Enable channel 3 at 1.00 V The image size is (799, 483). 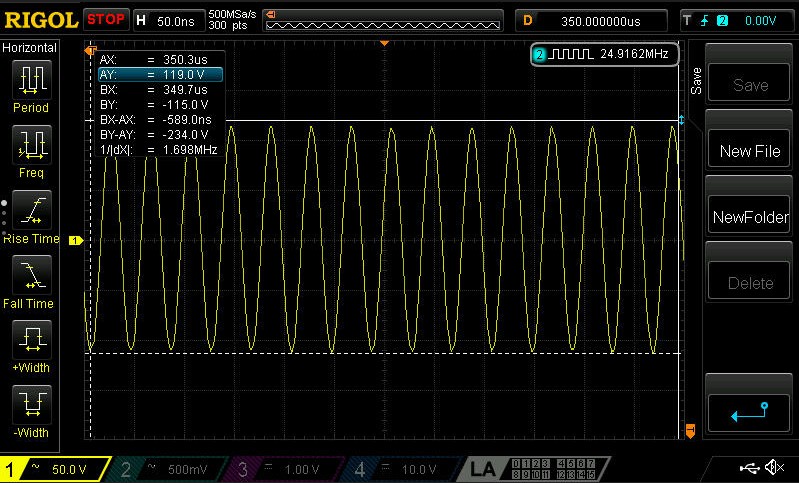(284, 469)
